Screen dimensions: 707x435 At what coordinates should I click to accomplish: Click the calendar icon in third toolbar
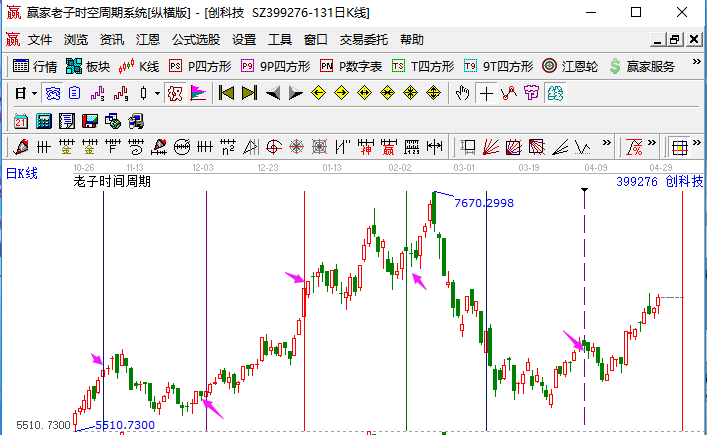tap(20, 120)
